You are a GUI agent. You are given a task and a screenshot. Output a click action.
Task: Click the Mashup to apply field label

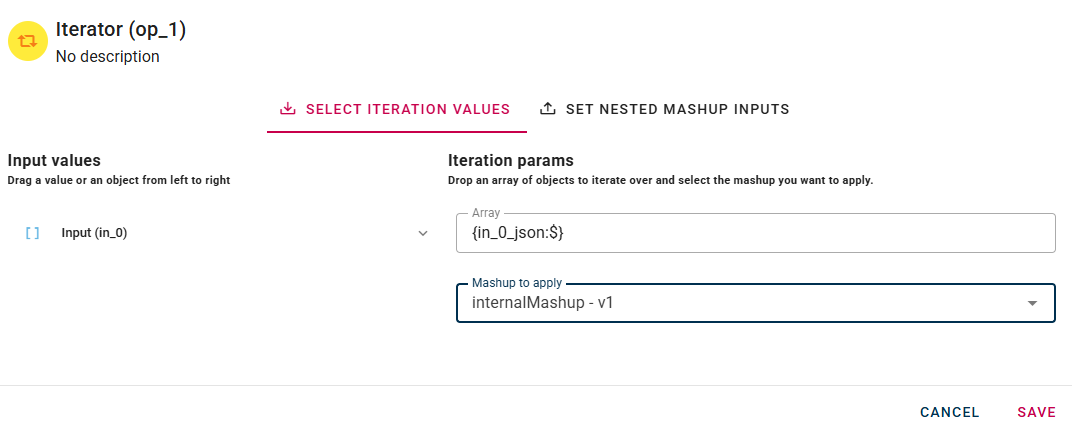(518, 283)
